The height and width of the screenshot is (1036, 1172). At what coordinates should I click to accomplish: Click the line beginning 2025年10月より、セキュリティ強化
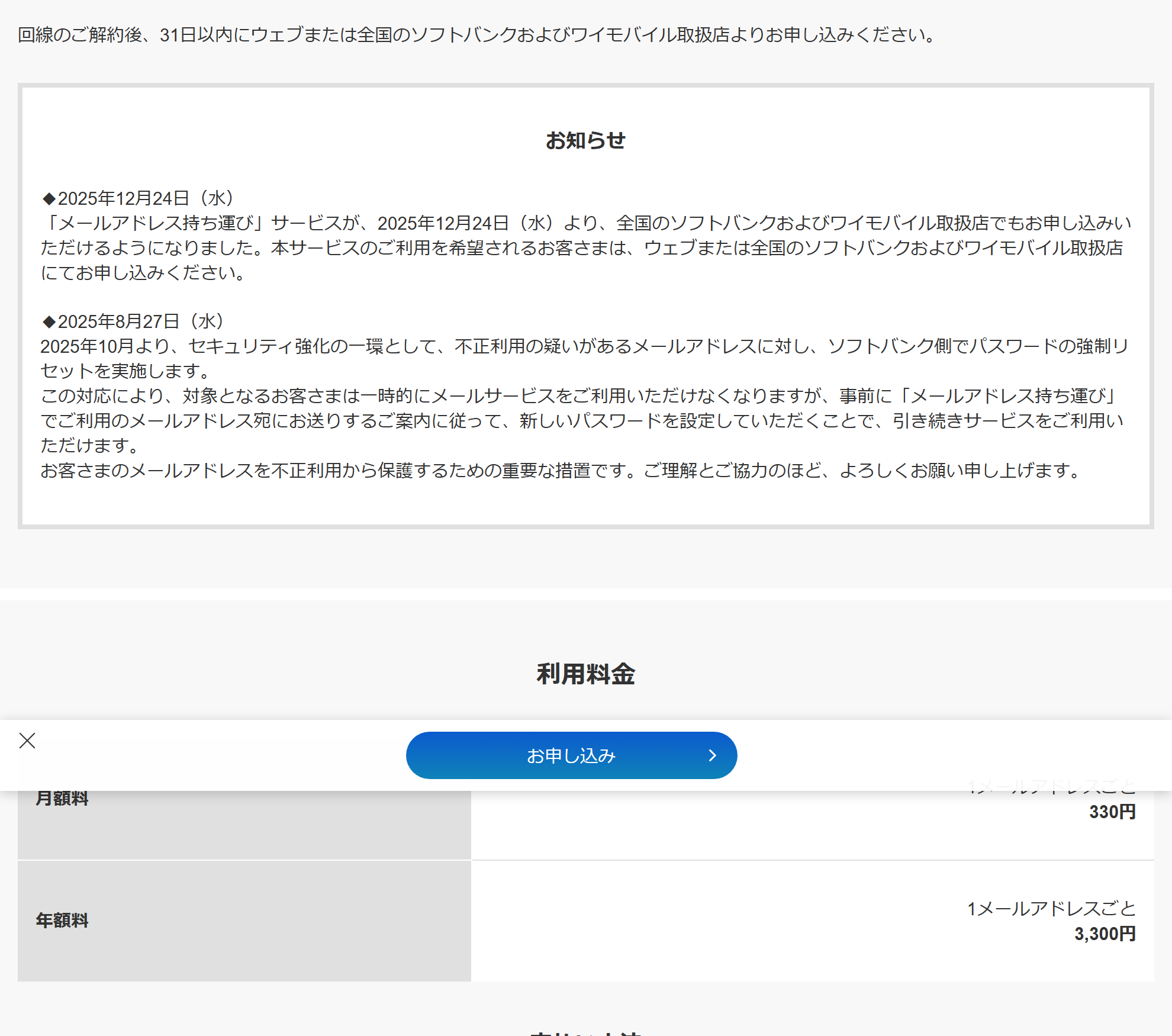585,346
